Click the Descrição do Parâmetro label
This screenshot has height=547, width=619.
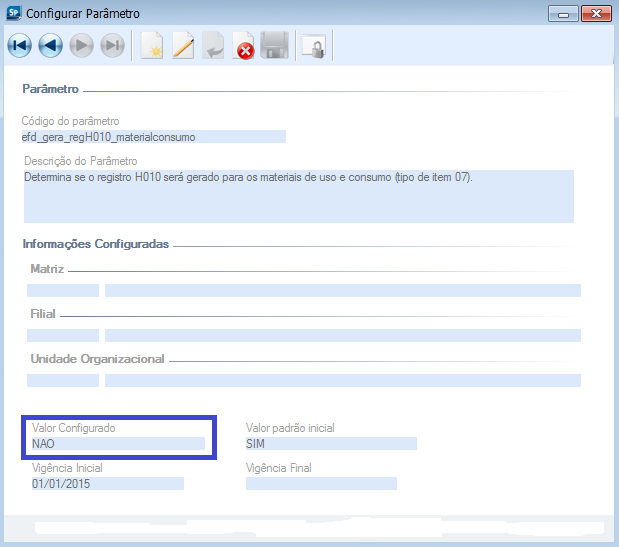[x=81, y=161]
